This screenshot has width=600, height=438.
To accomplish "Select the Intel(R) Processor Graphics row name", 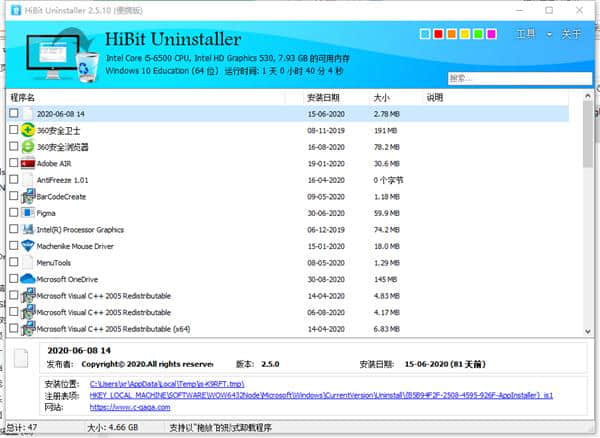I will 80,230.
